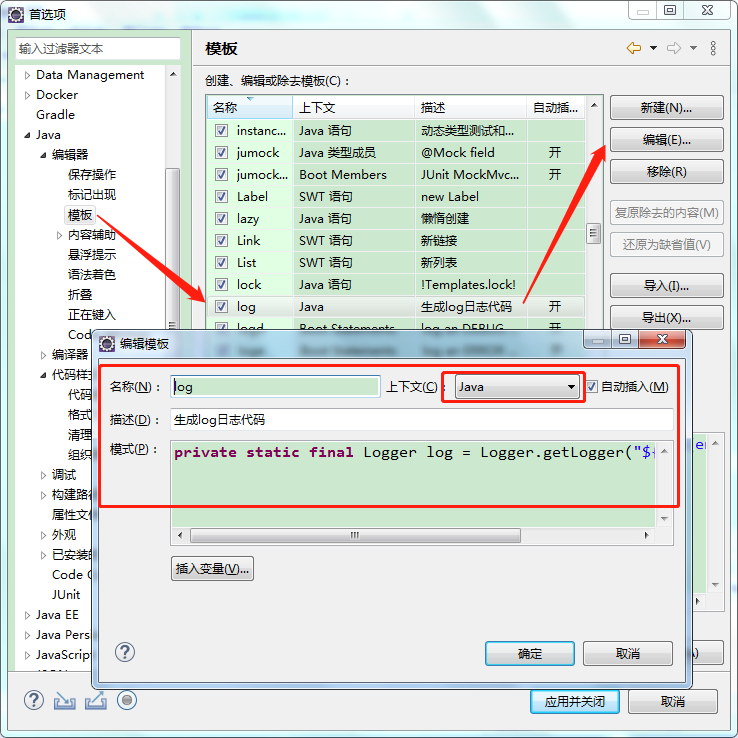Sort by 上下文 column header

pos(353,107)
